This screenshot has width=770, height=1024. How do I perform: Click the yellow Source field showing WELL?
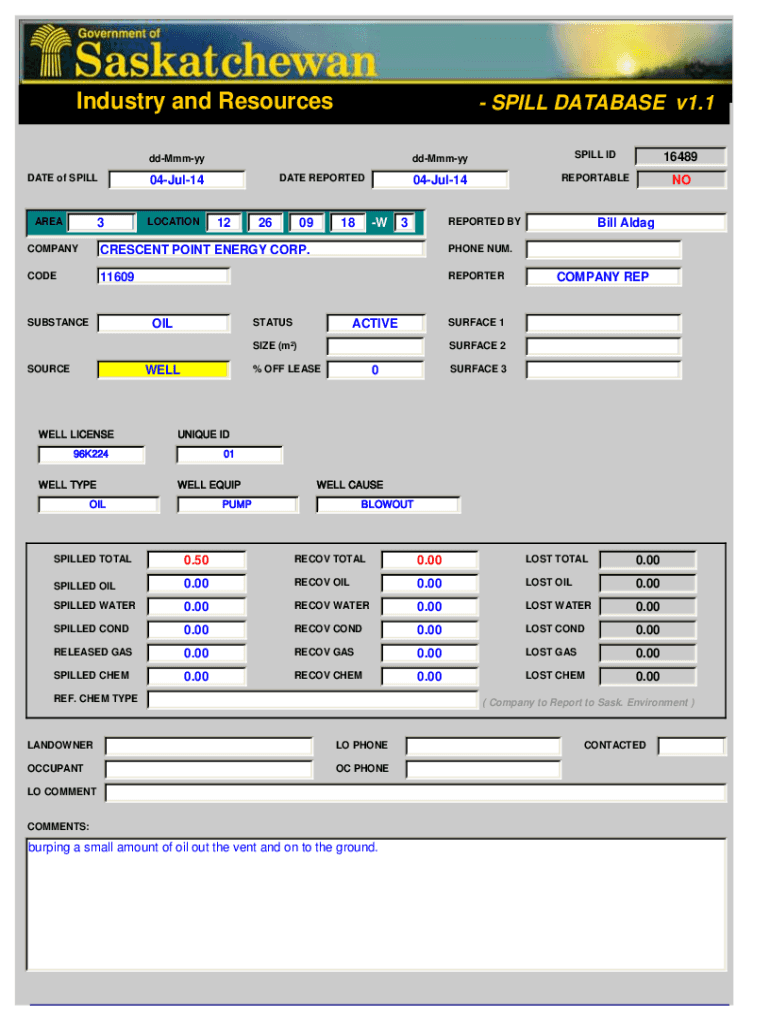click(x=162, y=370)
